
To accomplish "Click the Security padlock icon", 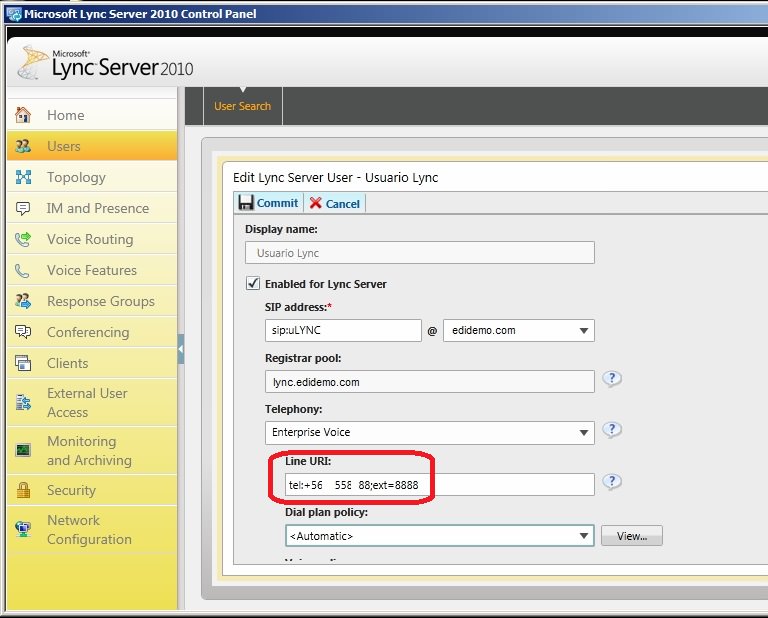I will click(x=23, y=490).
